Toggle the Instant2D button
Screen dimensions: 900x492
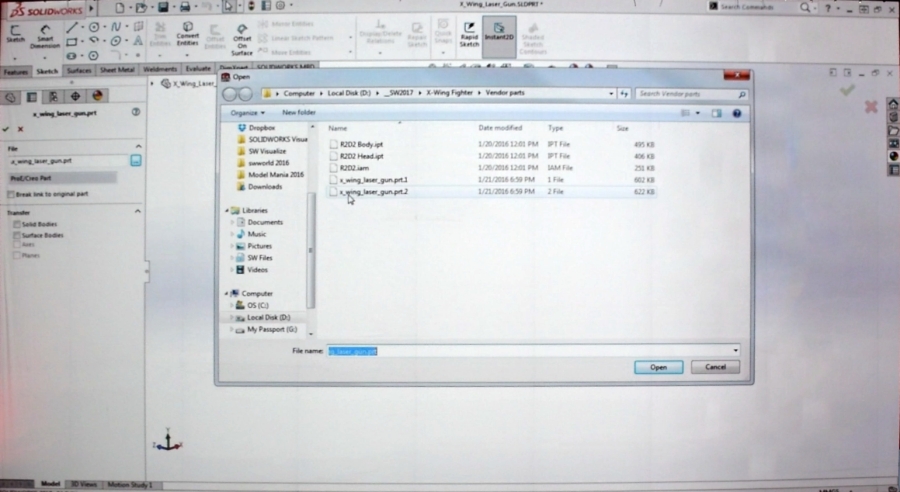coord(499,36)
